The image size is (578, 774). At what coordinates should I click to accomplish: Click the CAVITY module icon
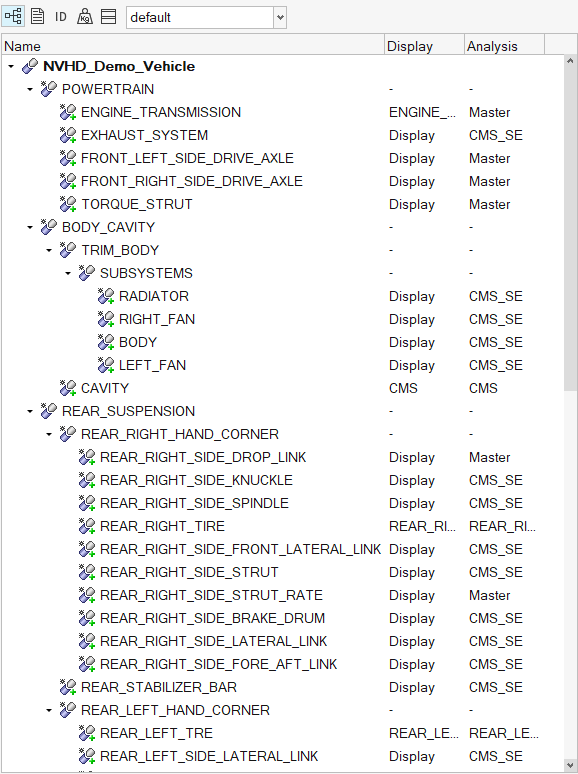[x=68, y=388]
